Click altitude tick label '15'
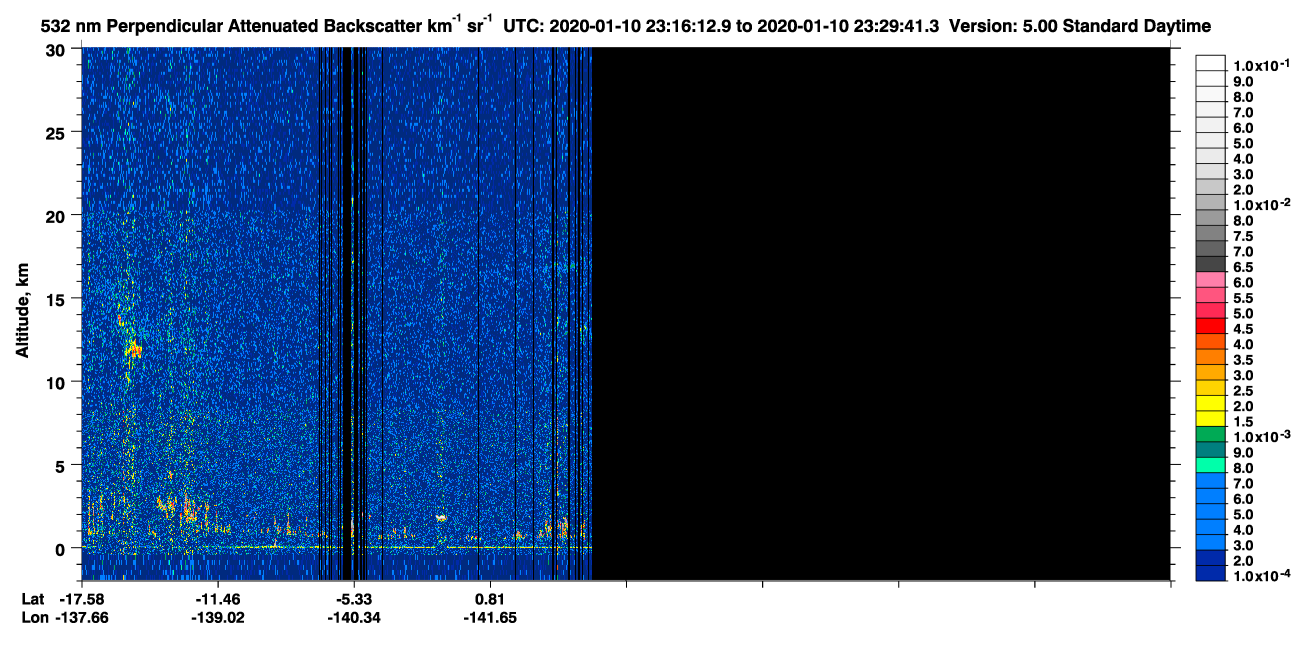The image size is (1300, 667). click(58, 299)
